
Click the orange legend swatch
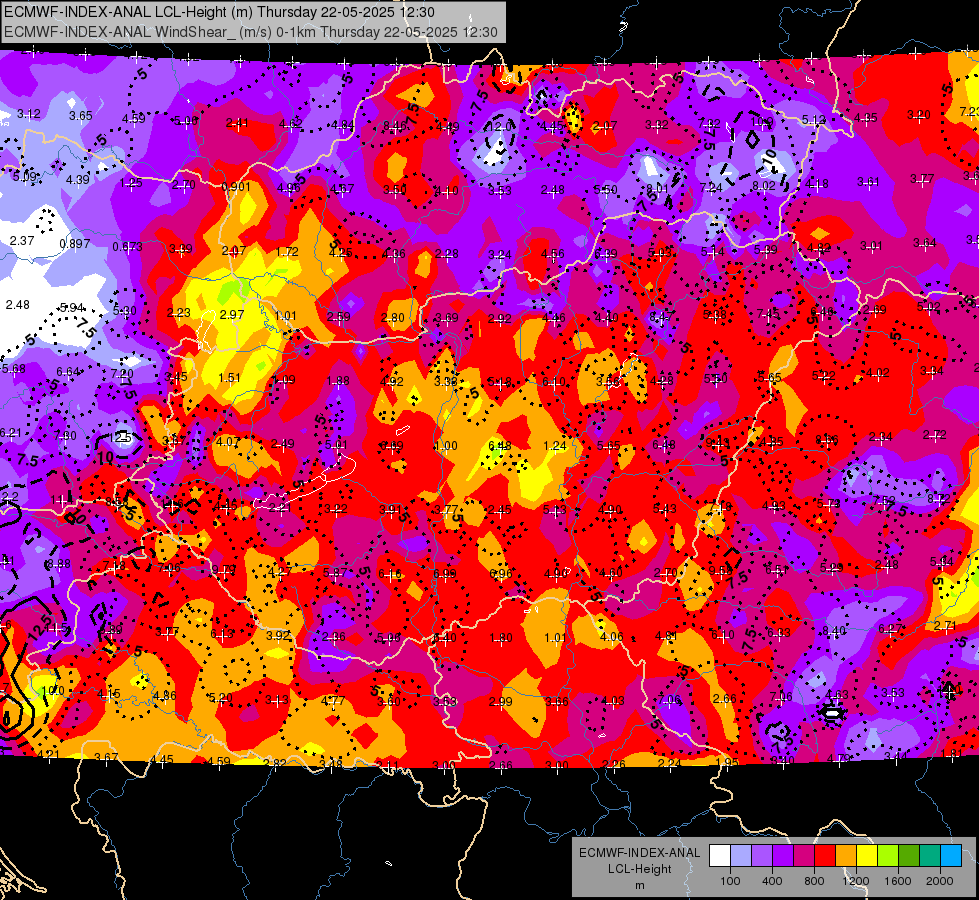pyautogui.click(x=846, y=856)
